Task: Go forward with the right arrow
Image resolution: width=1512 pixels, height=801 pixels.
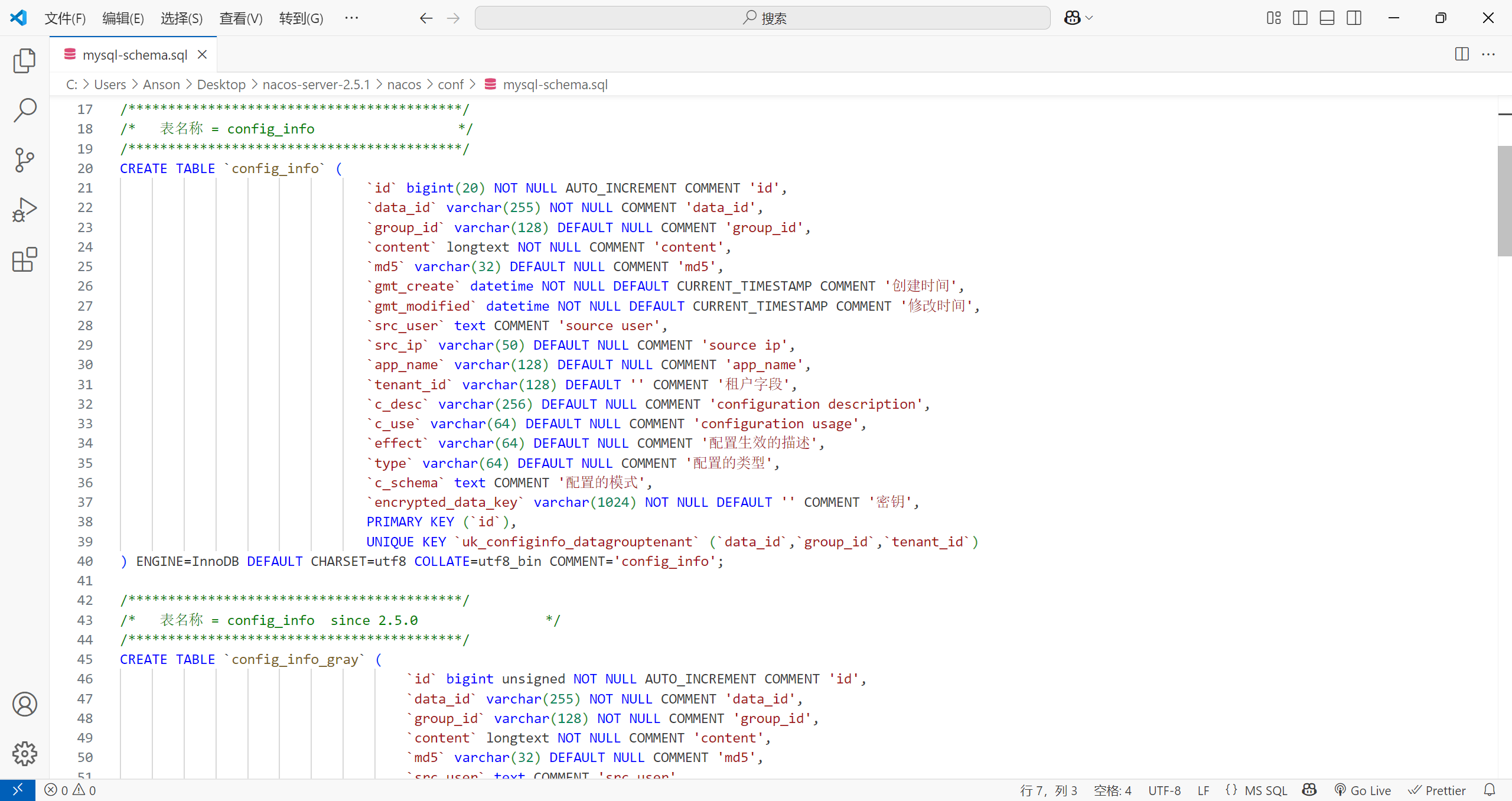Action: pyautogui.click(x=453, y=18)
